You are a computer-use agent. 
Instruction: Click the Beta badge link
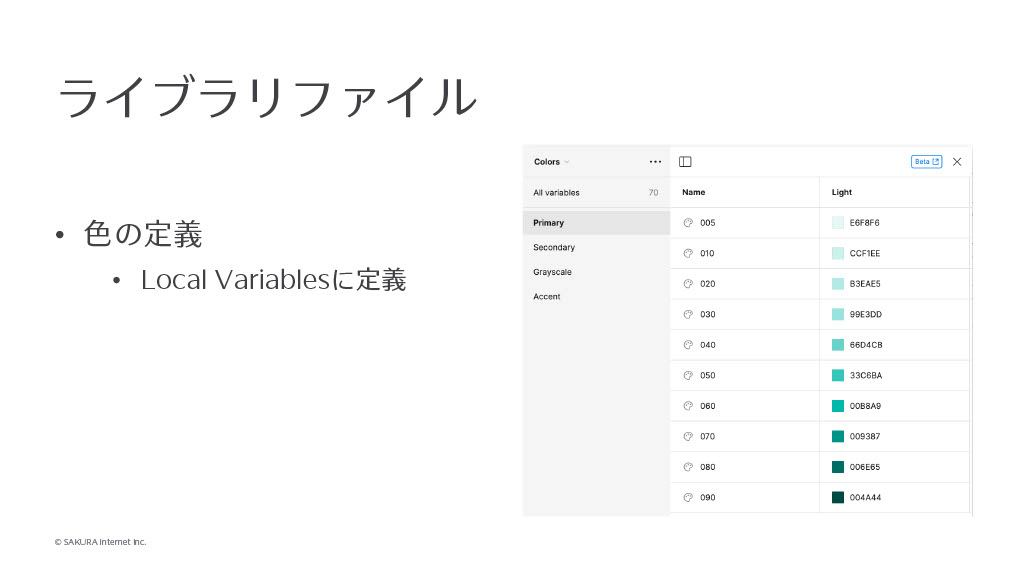point(926,162)
